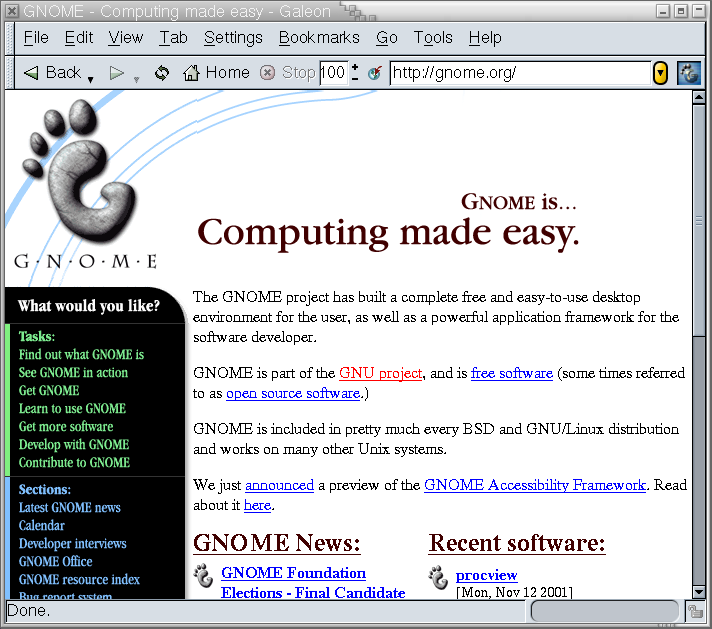Increase zoom with the up stepper arrow
Viewport: 712px width, 629px height.
coord(355,67)
